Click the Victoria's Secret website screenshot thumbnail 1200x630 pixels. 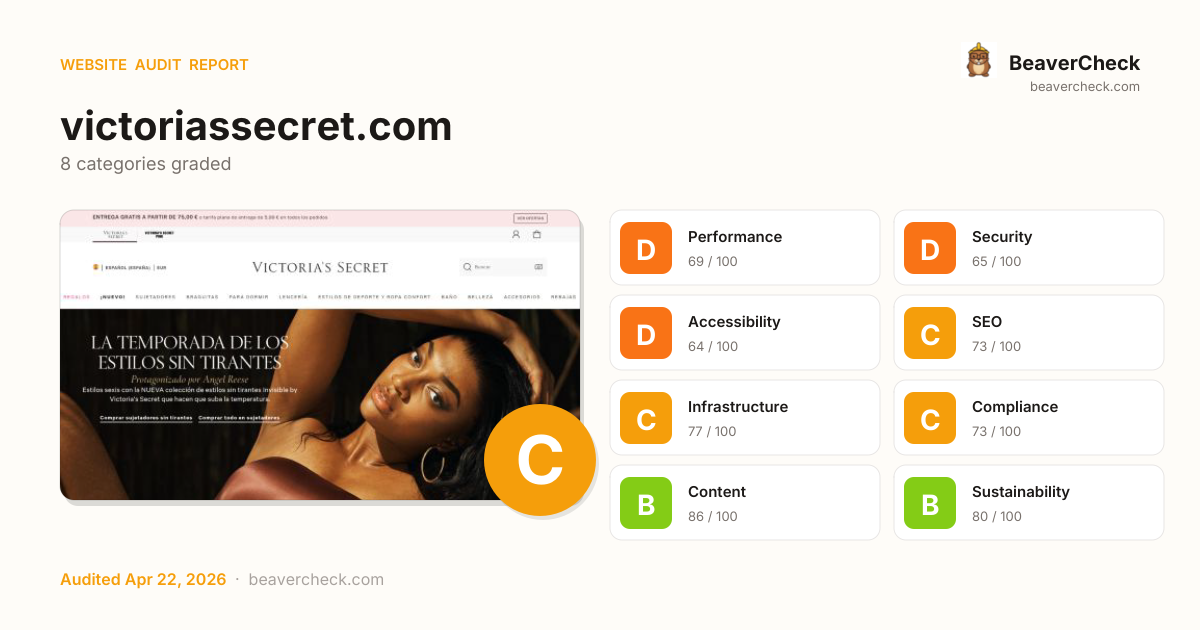[320, 355]
